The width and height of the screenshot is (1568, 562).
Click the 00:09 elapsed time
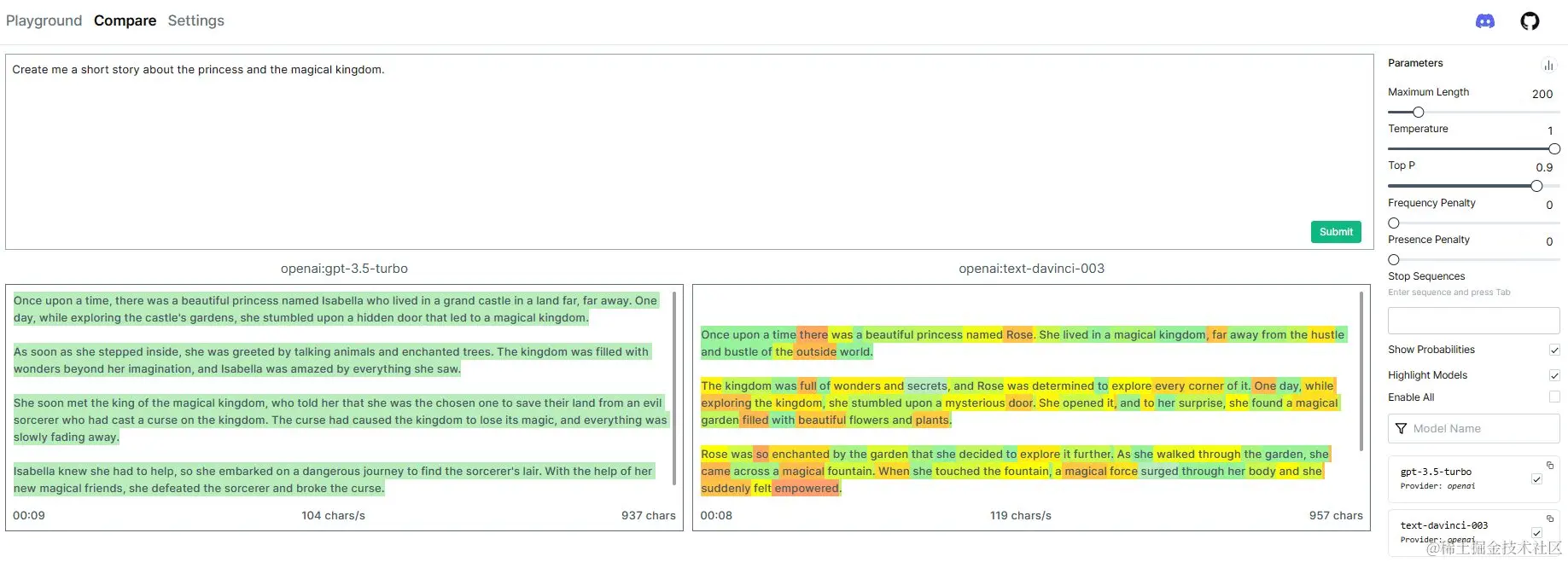[x=29, y=516]
